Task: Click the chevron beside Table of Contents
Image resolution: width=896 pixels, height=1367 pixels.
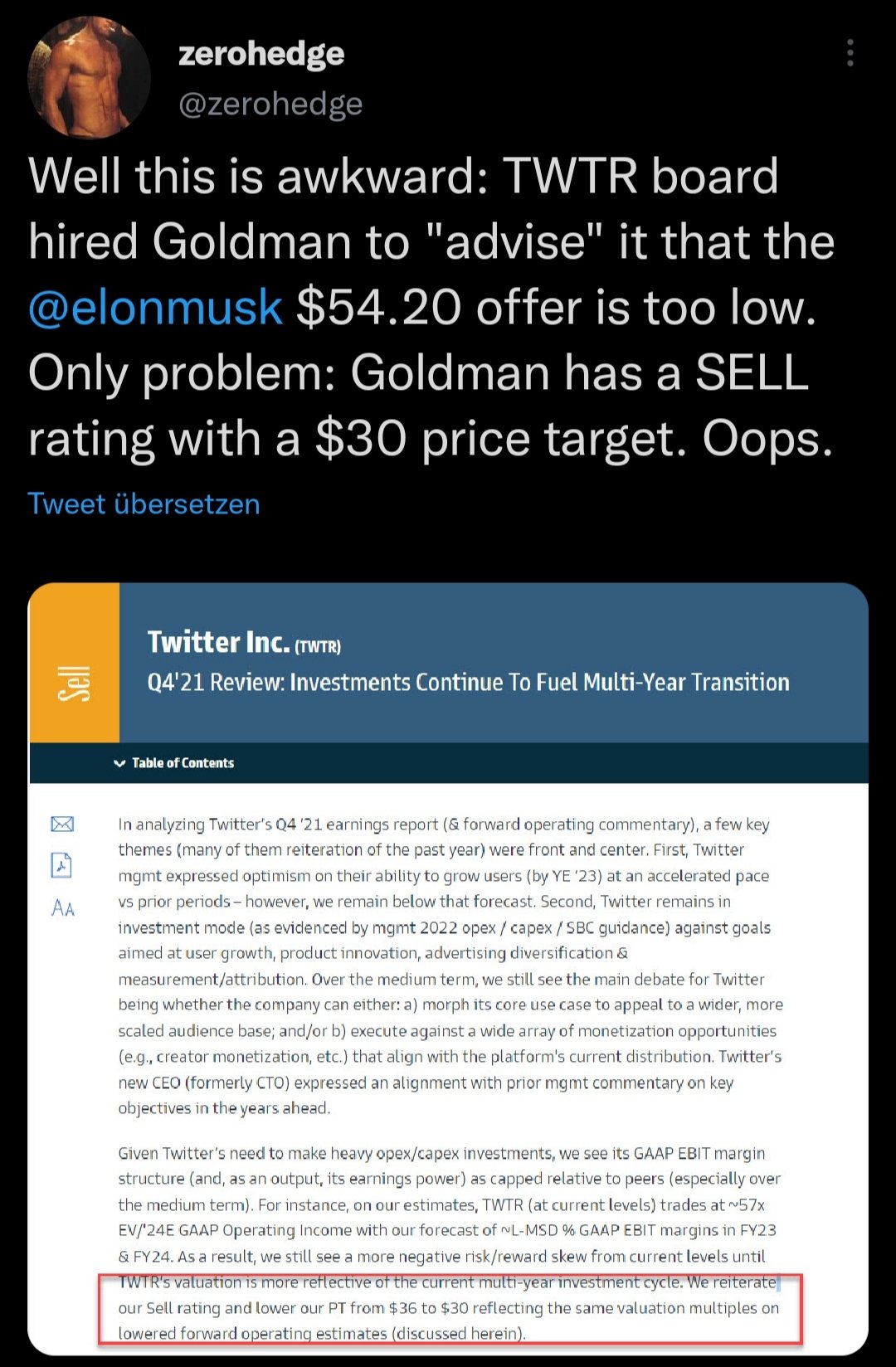Action: coord(119,763)
